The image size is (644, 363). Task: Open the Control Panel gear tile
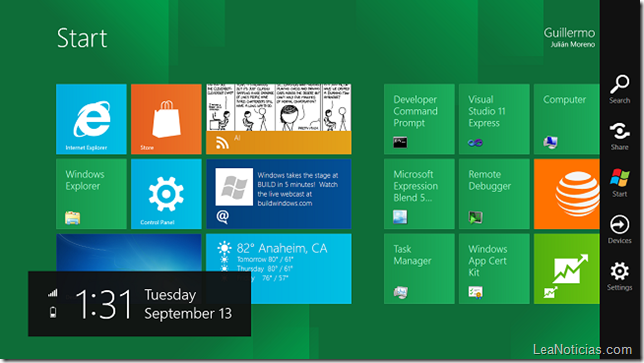[166, 194]
